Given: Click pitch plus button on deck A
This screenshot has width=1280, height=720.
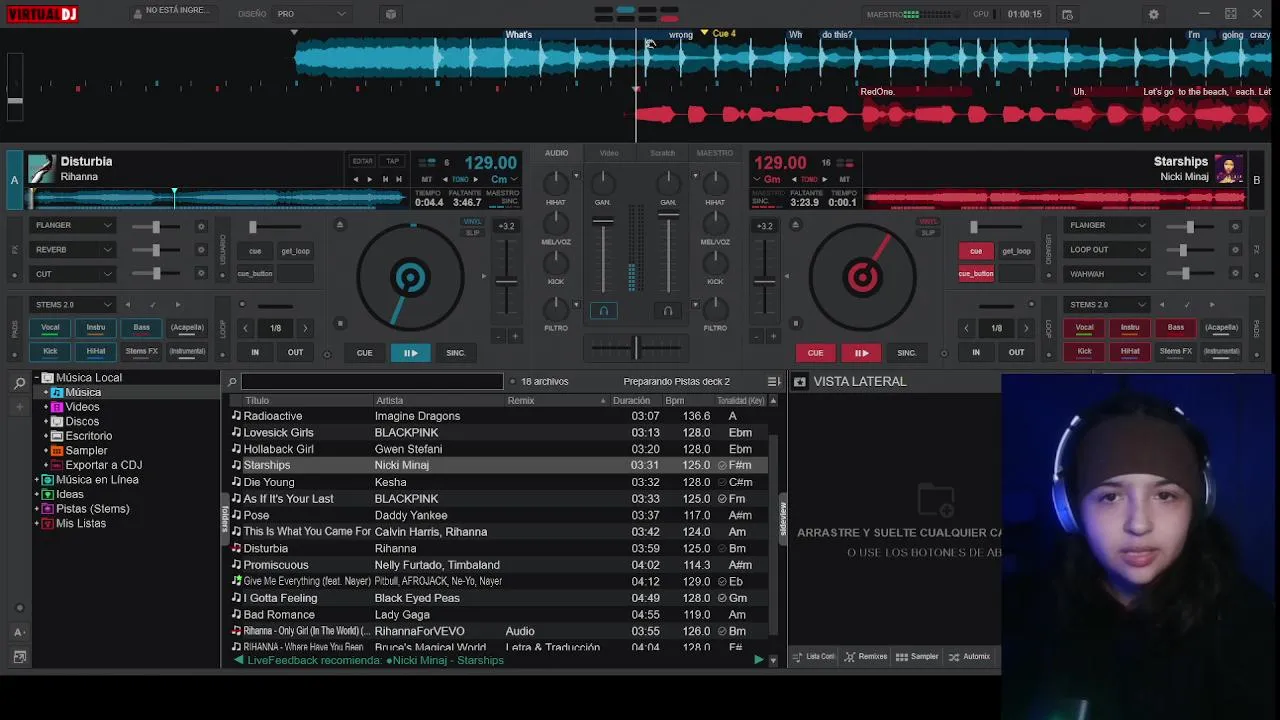Looking at the screenshot, I should coord(516,336).
